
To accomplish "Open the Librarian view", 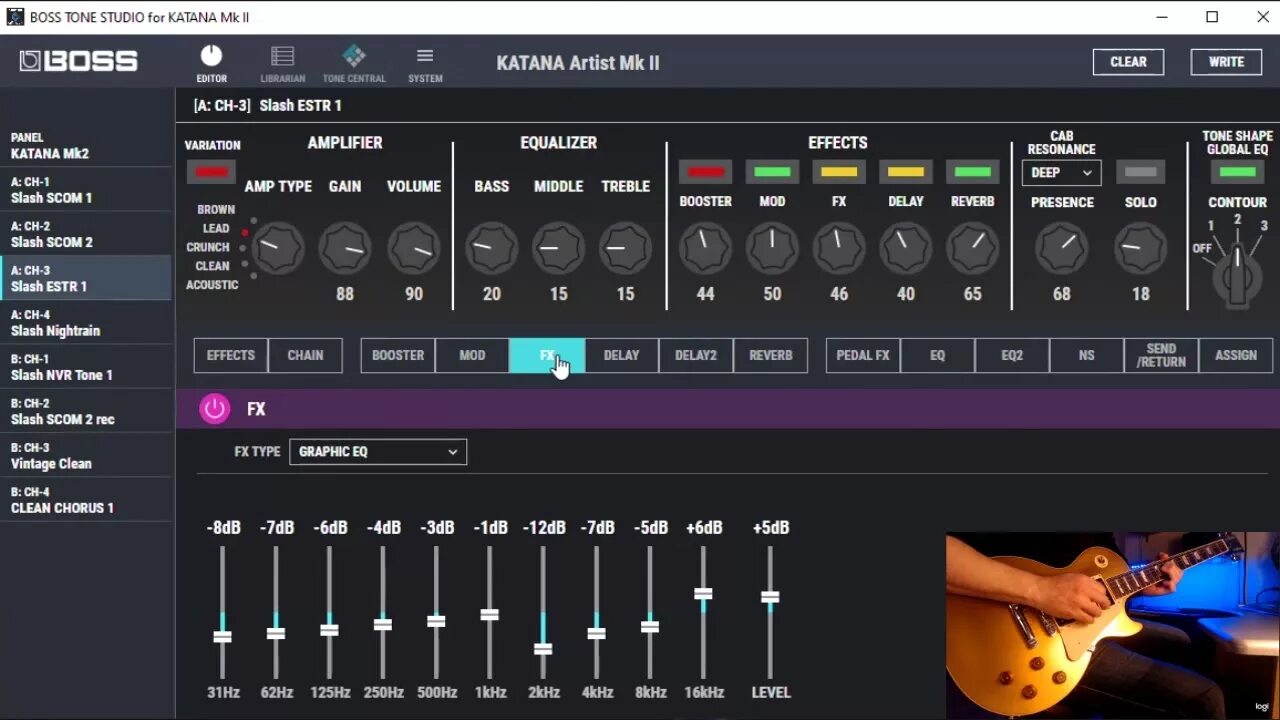I will click(282, 64).
